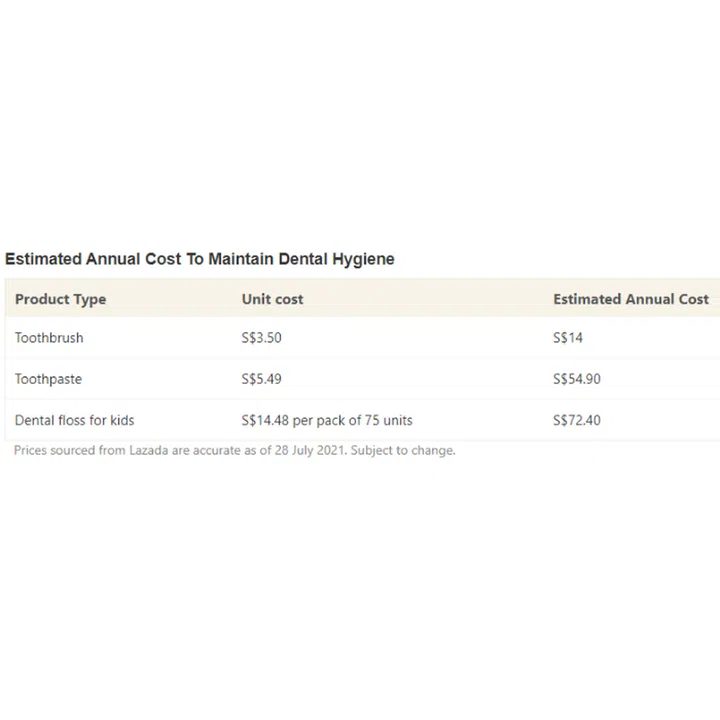Click "Prices sourced from" in the footnote
The height and width of the screenshot is (720, 720).
point(68,450)
